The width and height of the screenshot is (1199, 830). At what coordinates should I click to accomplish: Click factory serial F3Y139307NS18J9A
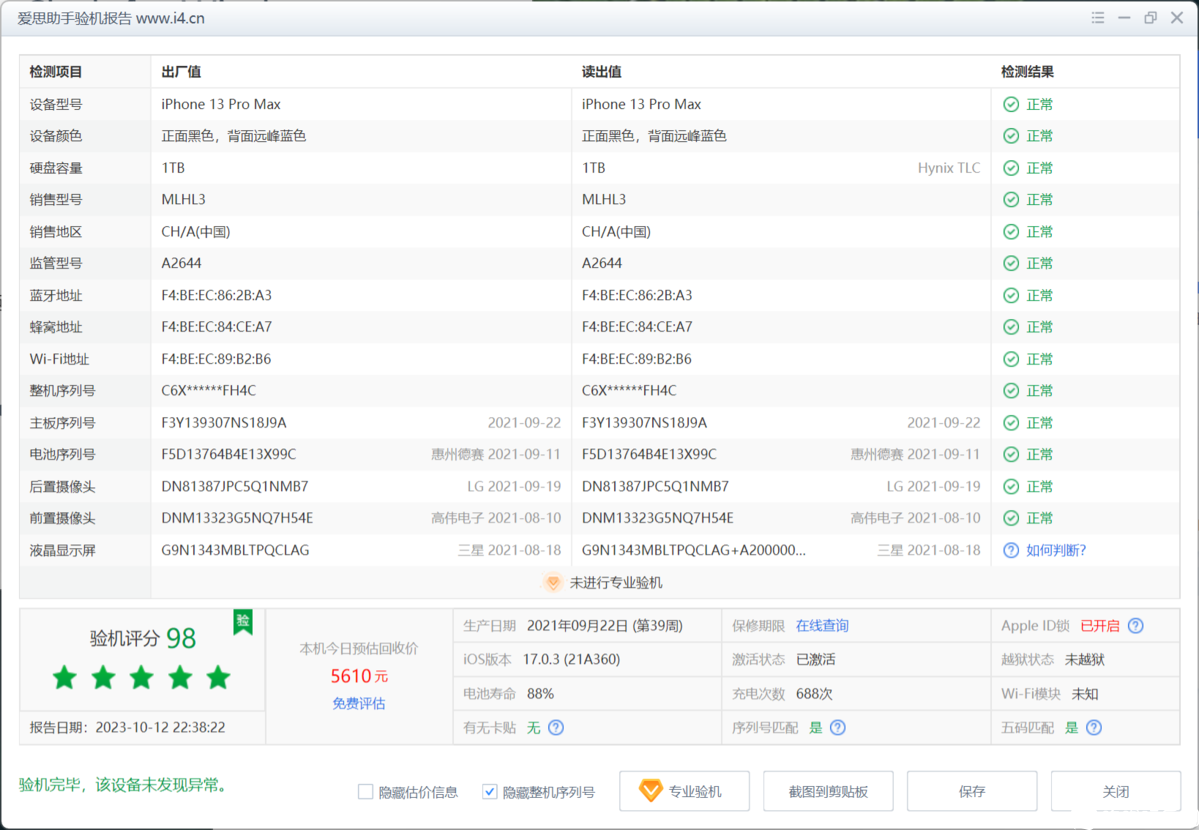224,423
